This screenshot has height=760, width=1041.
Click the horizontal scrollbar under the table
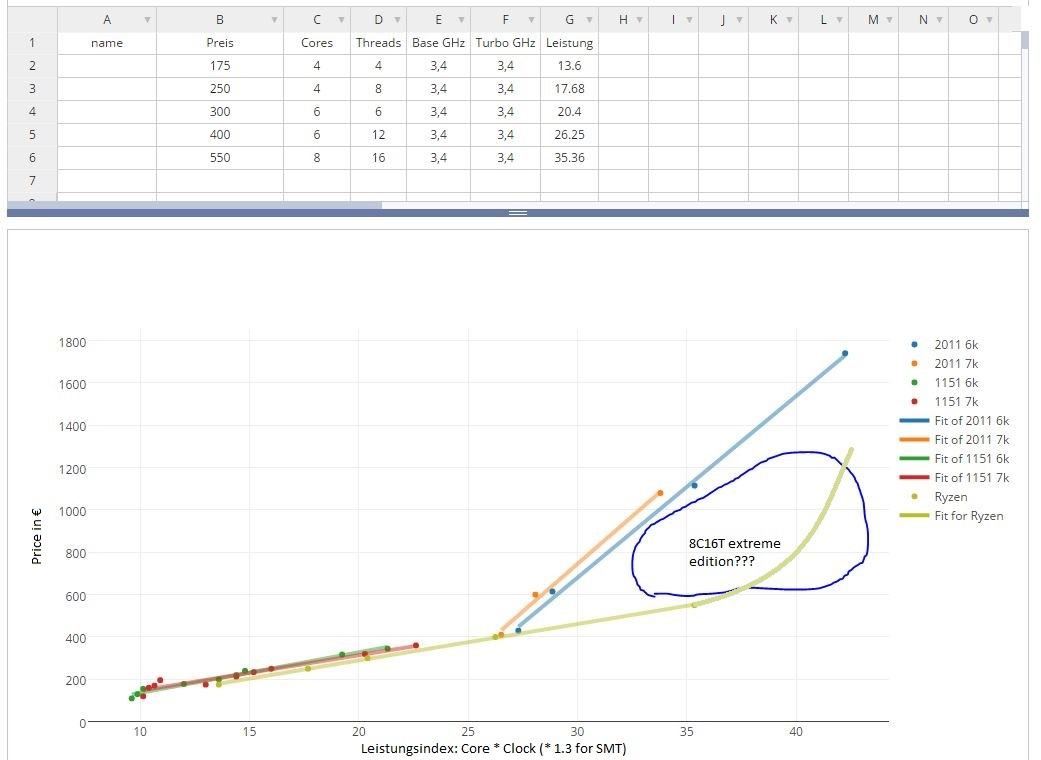tap(195, 205)
